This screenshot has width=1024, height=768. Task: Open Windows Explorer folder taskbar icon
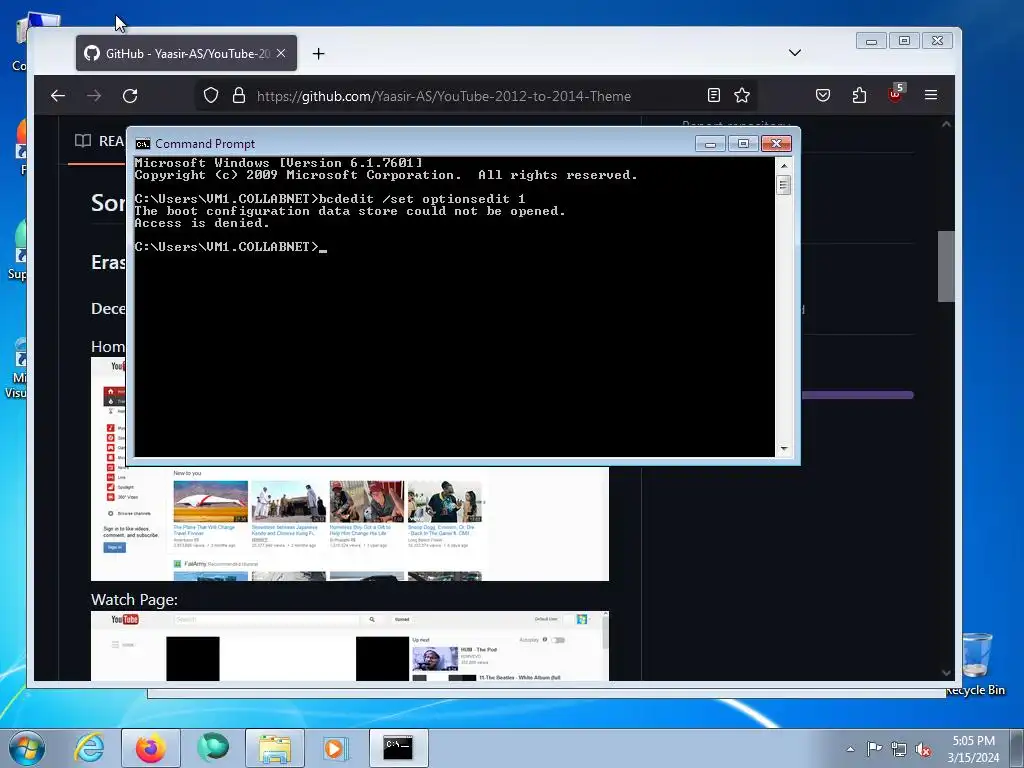pyautogui.click(x=275, y=748)
